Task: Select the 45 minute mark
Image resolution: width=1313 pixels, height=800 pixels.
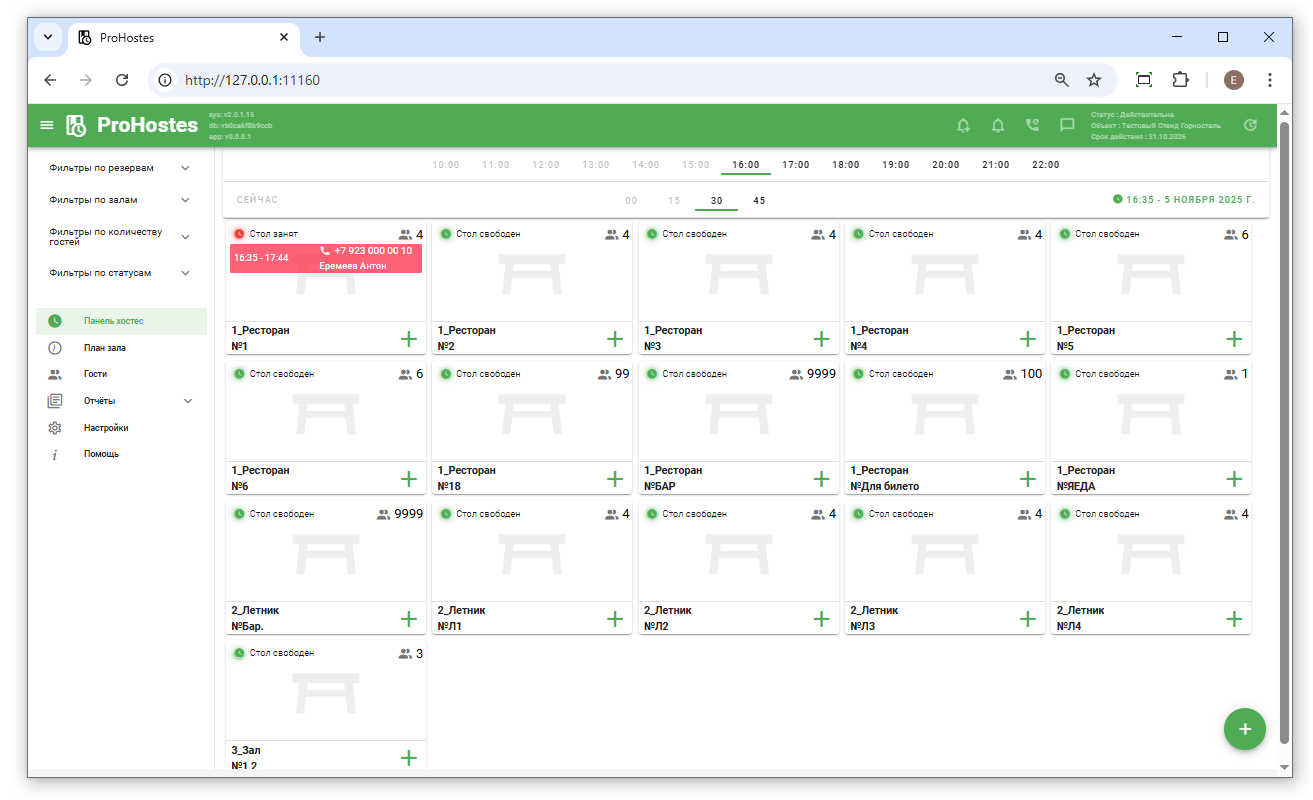Action: click(759, 201)
